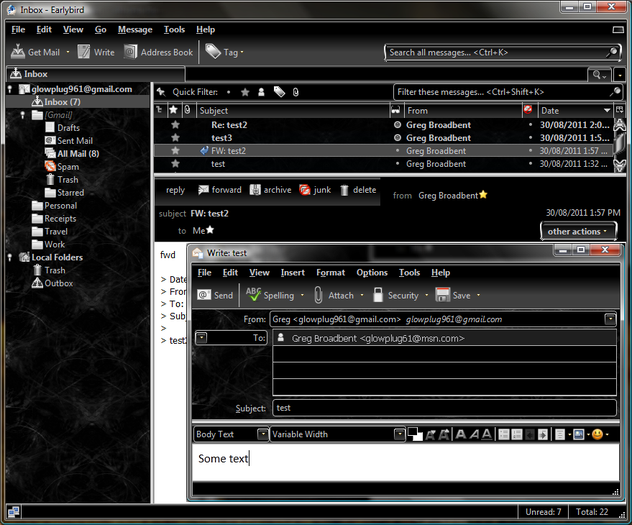Screen dimensions: 632x525
Task: Open the To recipient type dropdown
Action: 201,337
